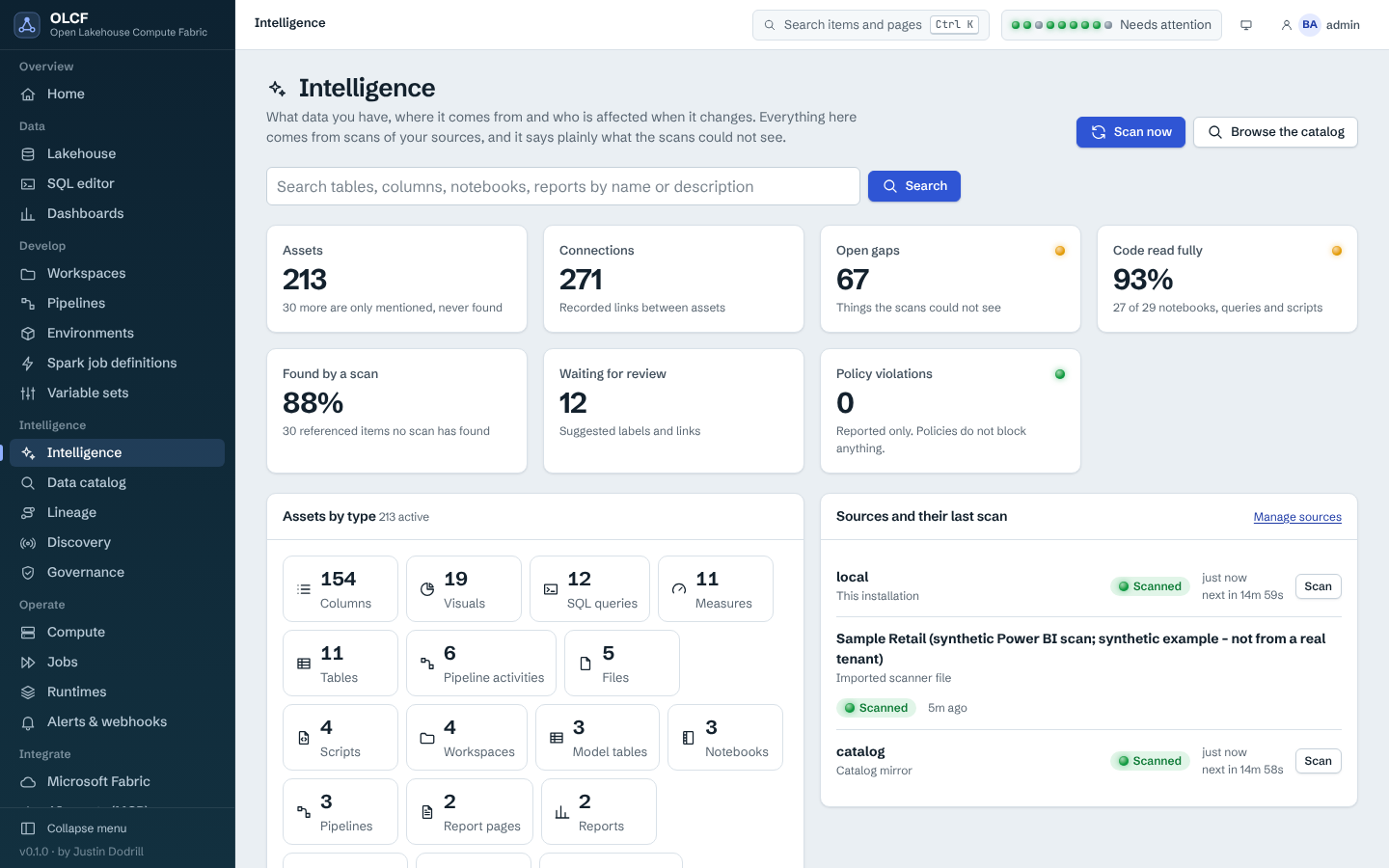Select the 154 Columns asset type tile

click(340, 588)
